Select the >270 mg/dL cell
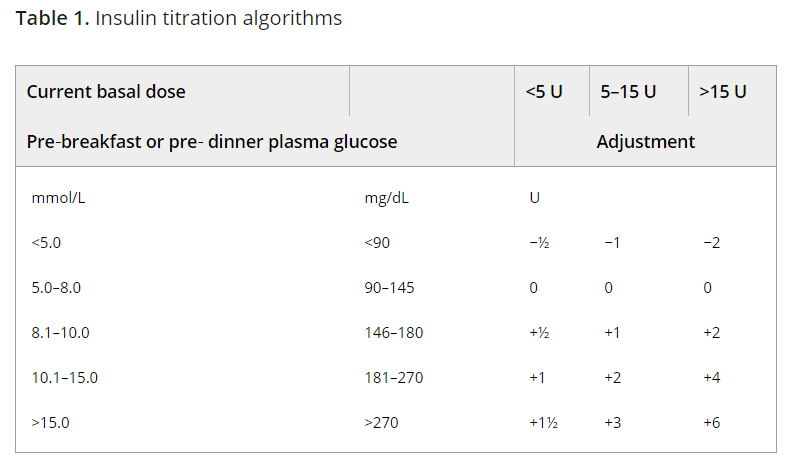Image resolution: width=796 pixels, height=466 pixels. coord(381,423)
